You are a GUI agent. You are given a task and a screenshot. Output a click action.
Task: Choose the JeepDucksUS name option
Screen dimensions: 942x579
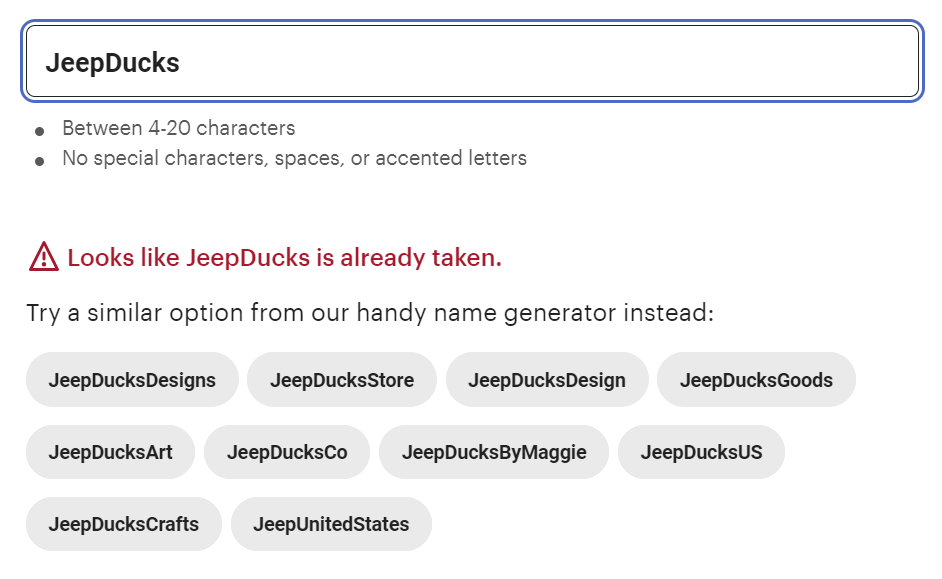(x=701, y=452)
